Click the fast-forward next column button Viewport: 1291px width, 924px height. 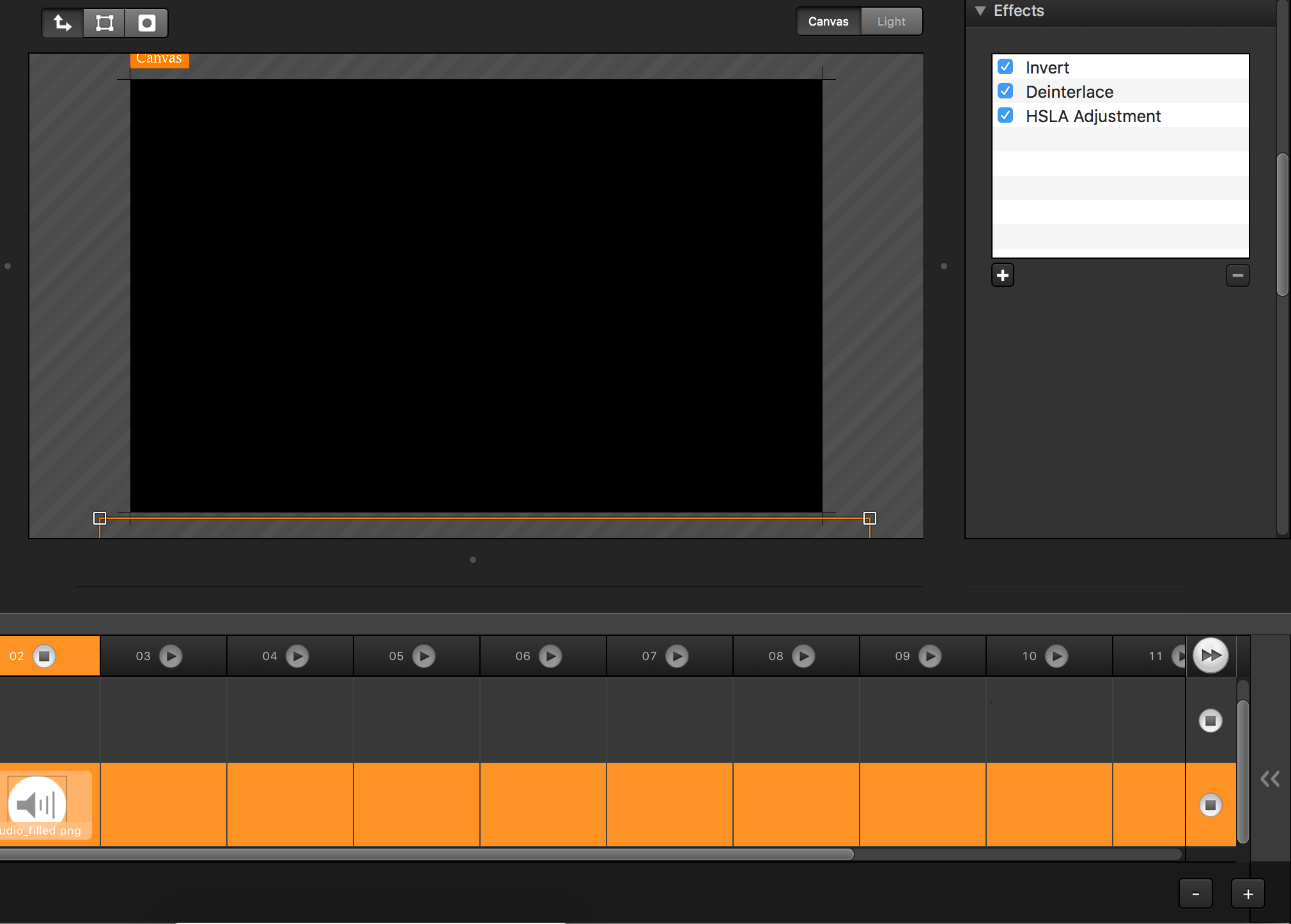(1210, 656)
